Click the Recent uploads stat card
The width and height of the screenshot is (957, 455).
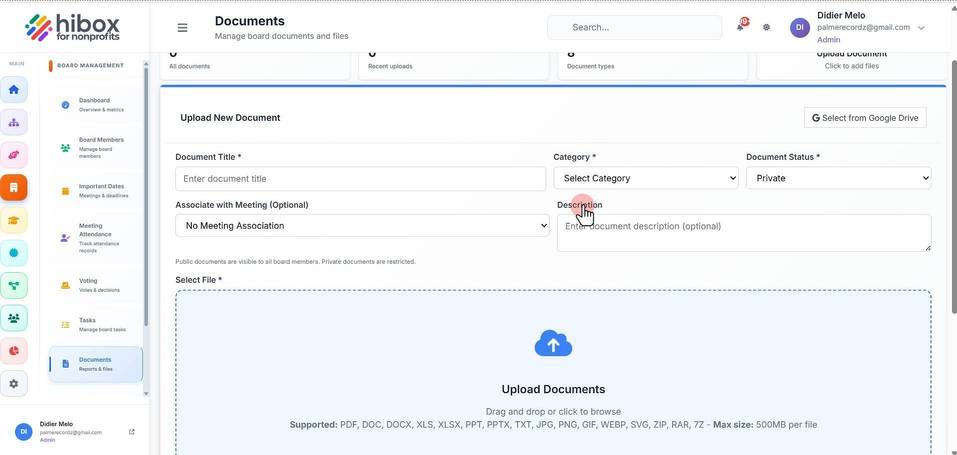tap(453, 65)
